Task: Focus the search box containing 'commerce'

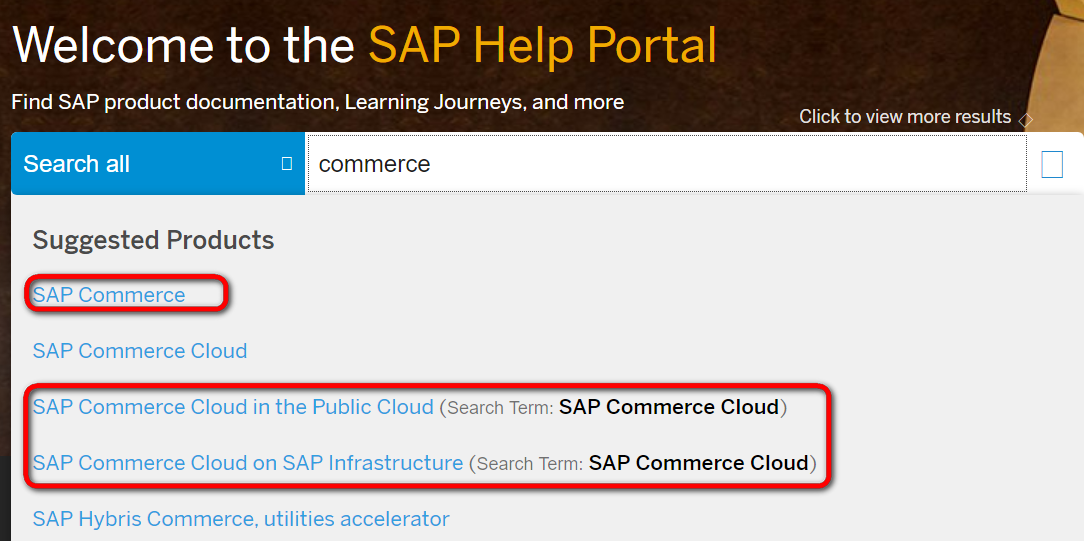Action: (x=666, y=164)
